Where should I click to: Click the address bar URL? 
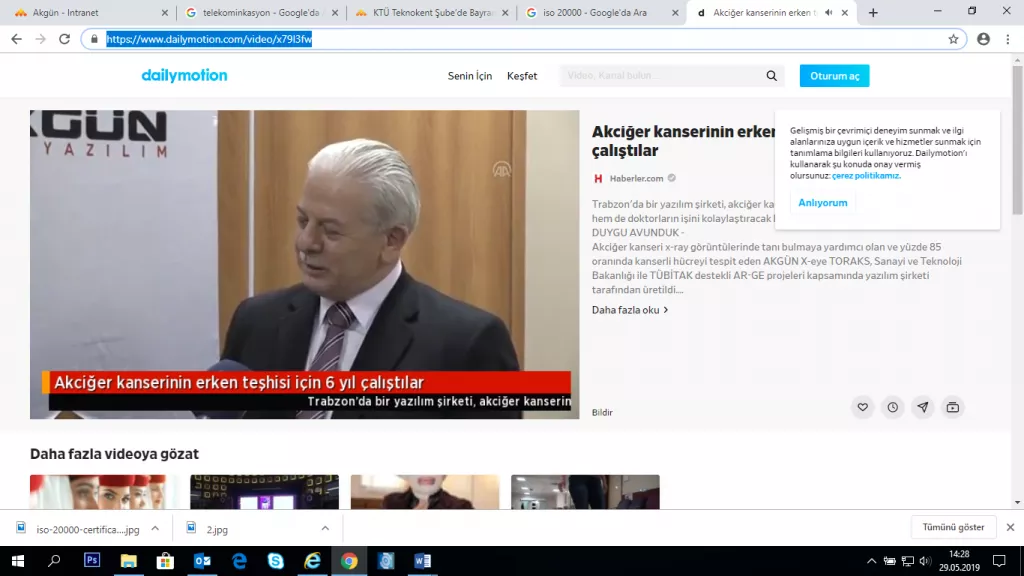209,39
